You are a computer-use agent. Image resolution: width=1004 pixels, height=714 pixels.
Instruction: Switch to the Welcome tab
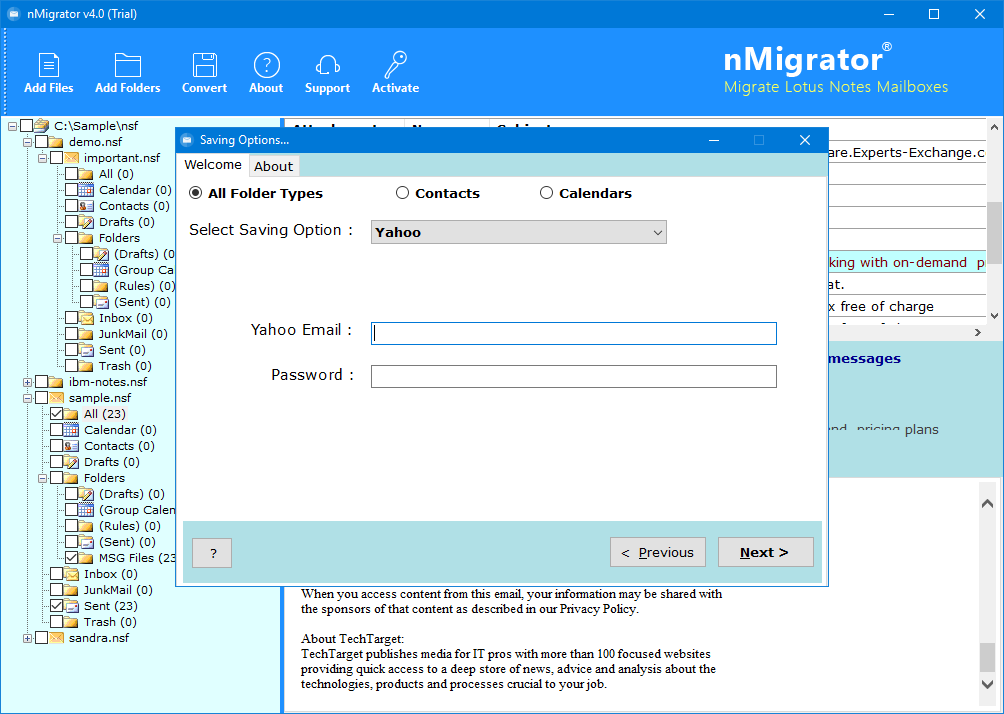click(213, 165)
